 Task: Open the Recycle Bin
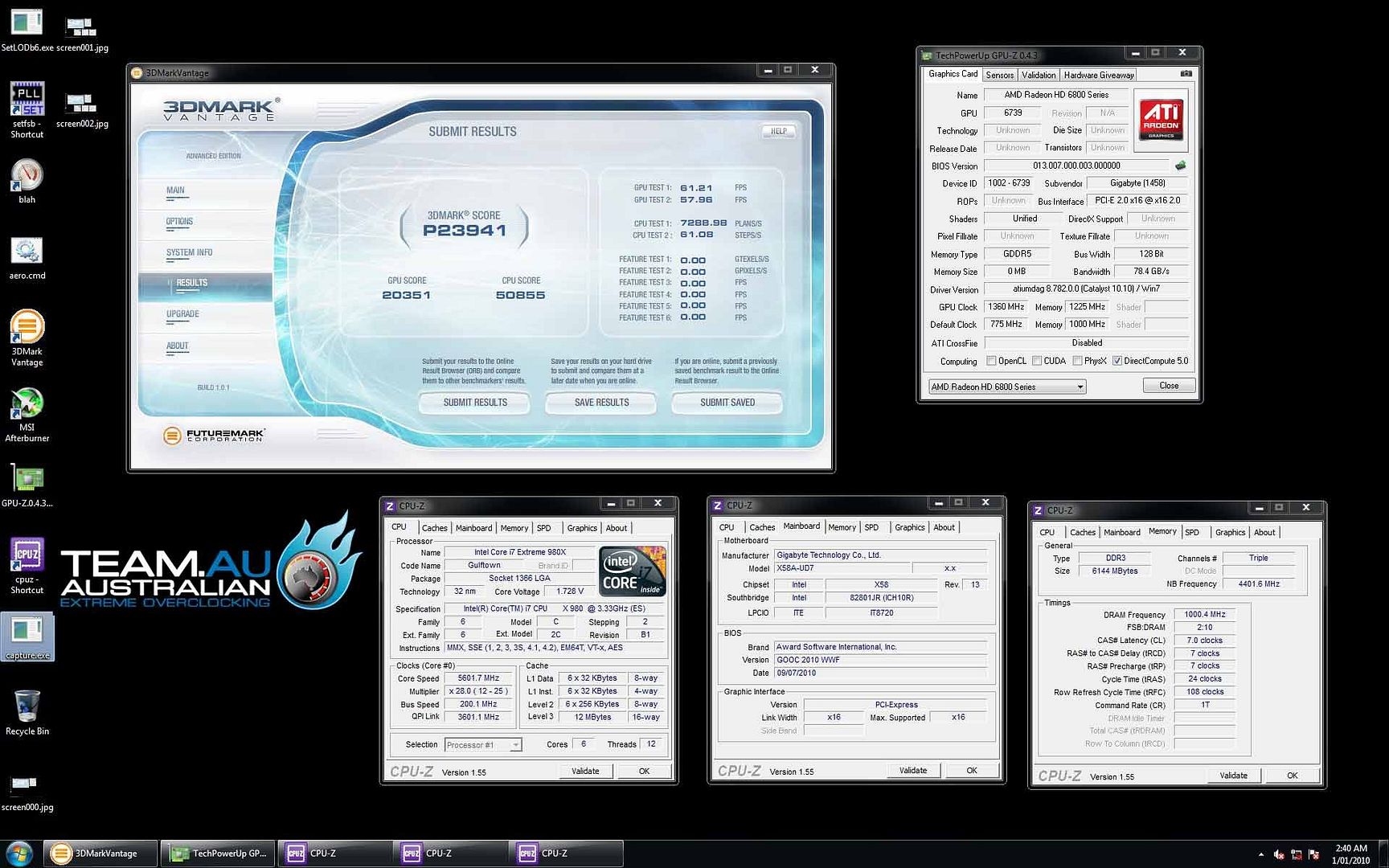point(27,706)
